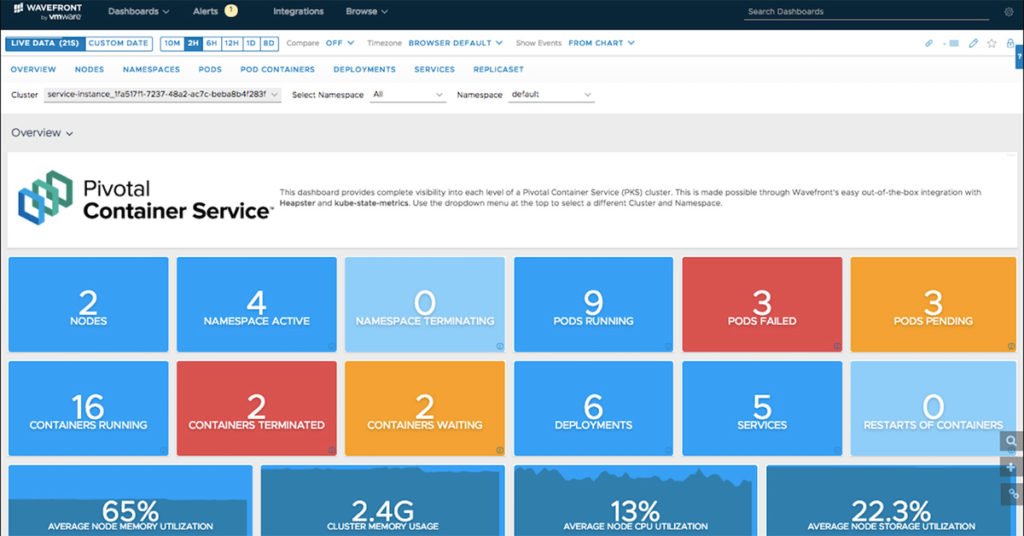1024x536 pixels.
Task: Click info icon on Namespace Active tile
Action: point(331,347)
